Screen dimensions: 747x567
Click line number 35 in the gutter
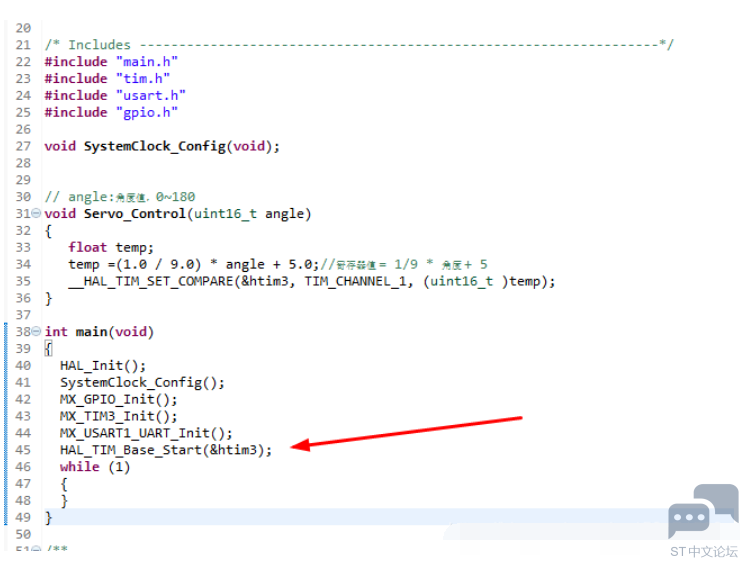click(23, 282)
